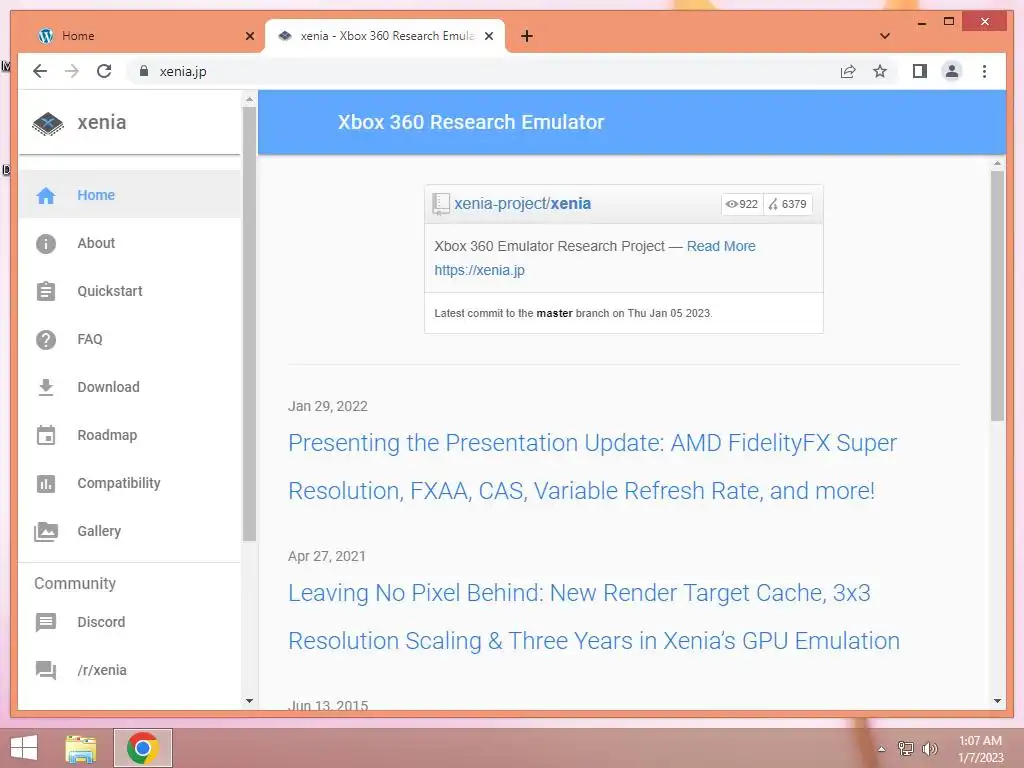Click the /r/xenia forum icon
Screen dimensions: 1024x768
46,670
